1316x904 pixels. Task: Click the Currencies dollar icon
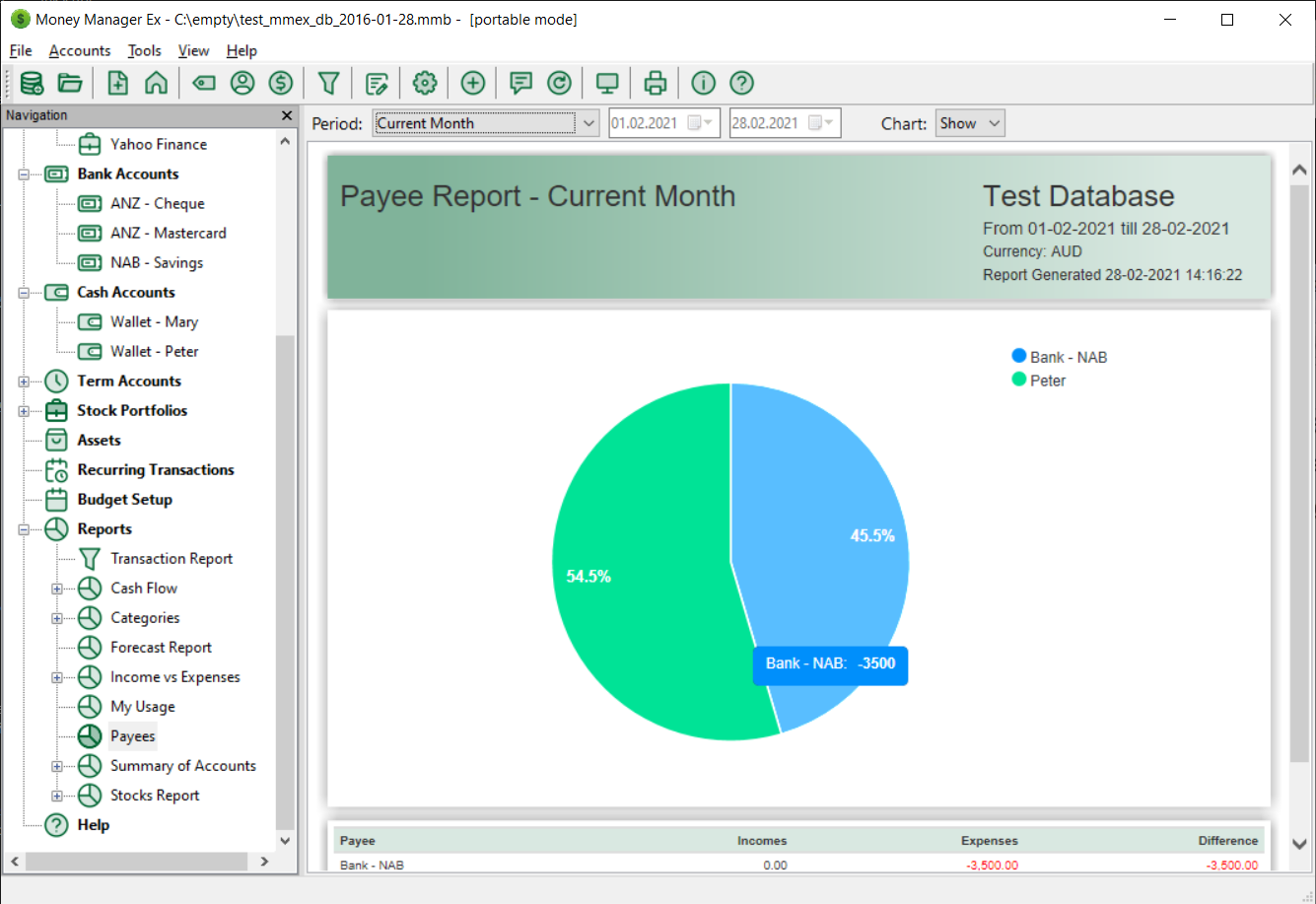[281, 83]
